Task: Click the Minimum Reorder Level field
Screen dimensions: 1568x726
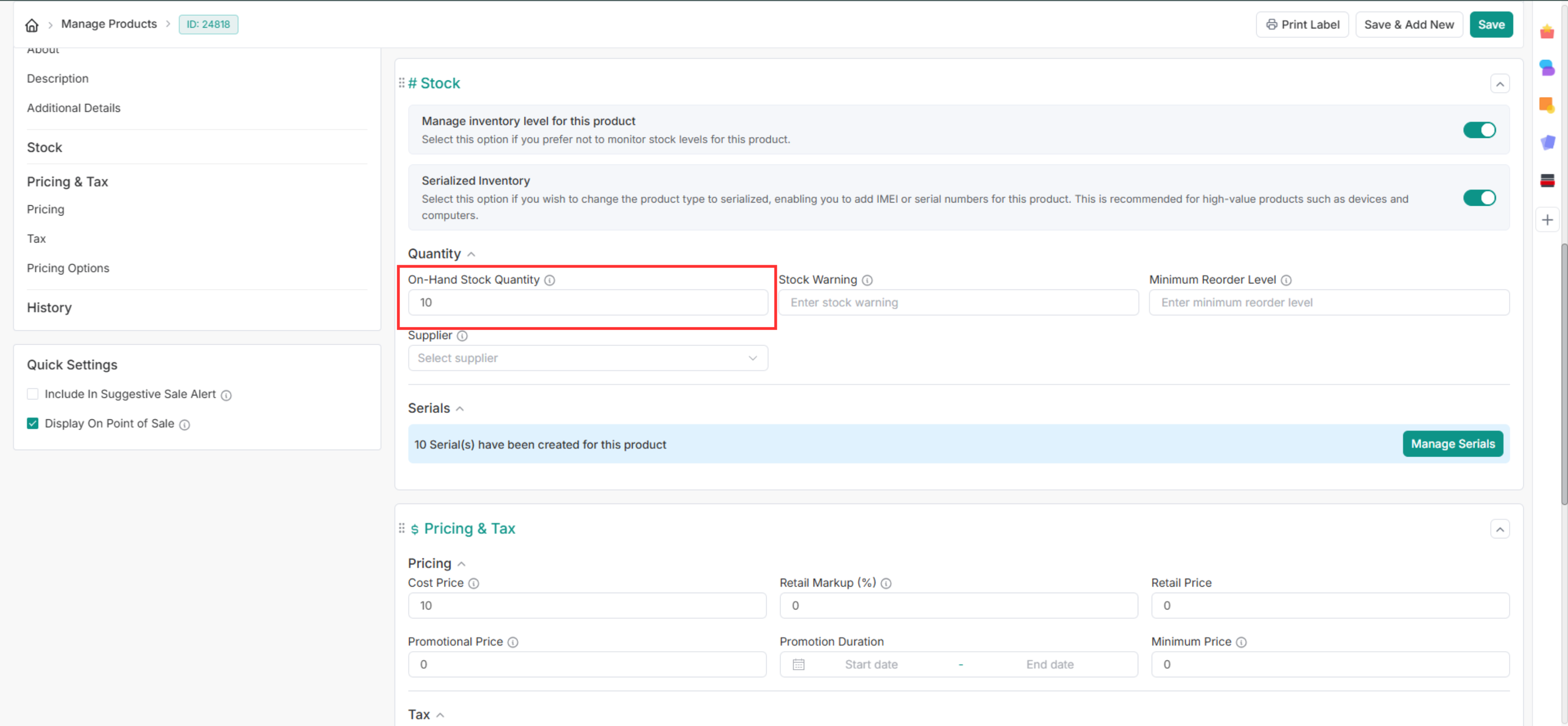Action: coord(1329,302)
